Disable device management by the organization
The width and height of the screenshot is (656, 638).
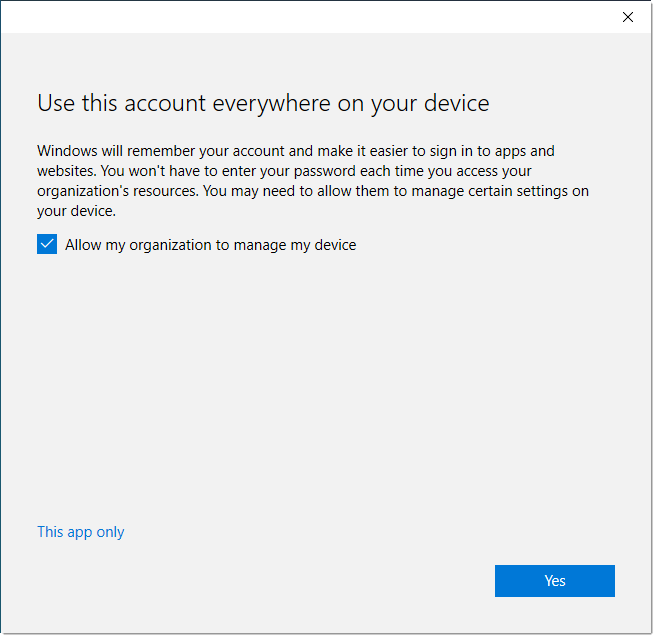click(47, 244)
